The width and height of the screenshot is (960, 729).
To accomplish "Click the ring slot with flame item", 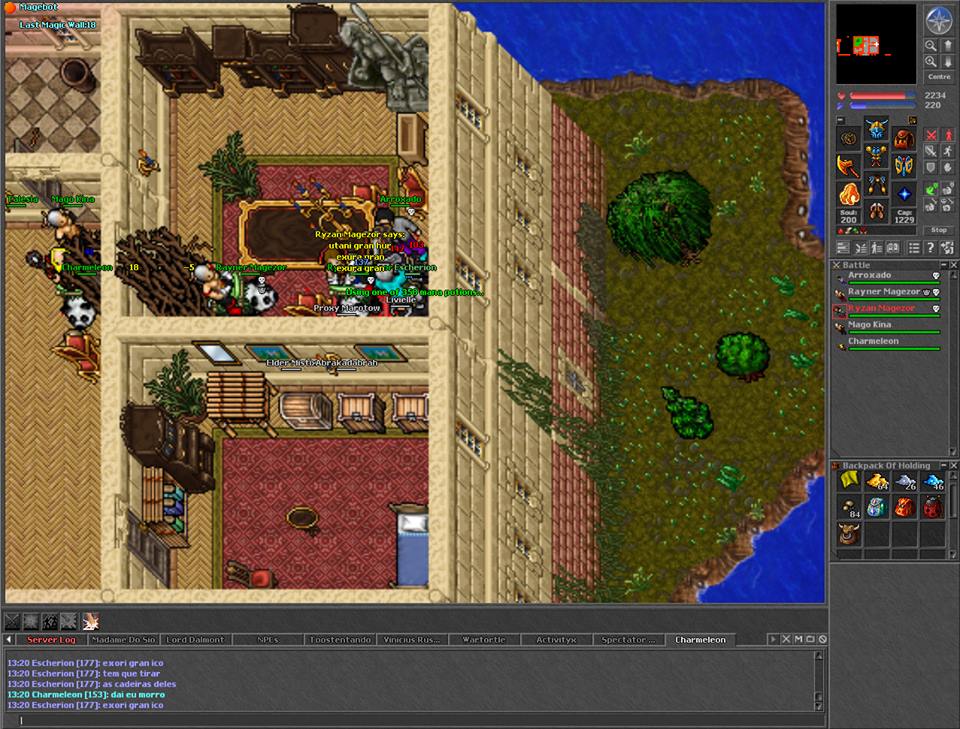I will (x=849, y=193).
